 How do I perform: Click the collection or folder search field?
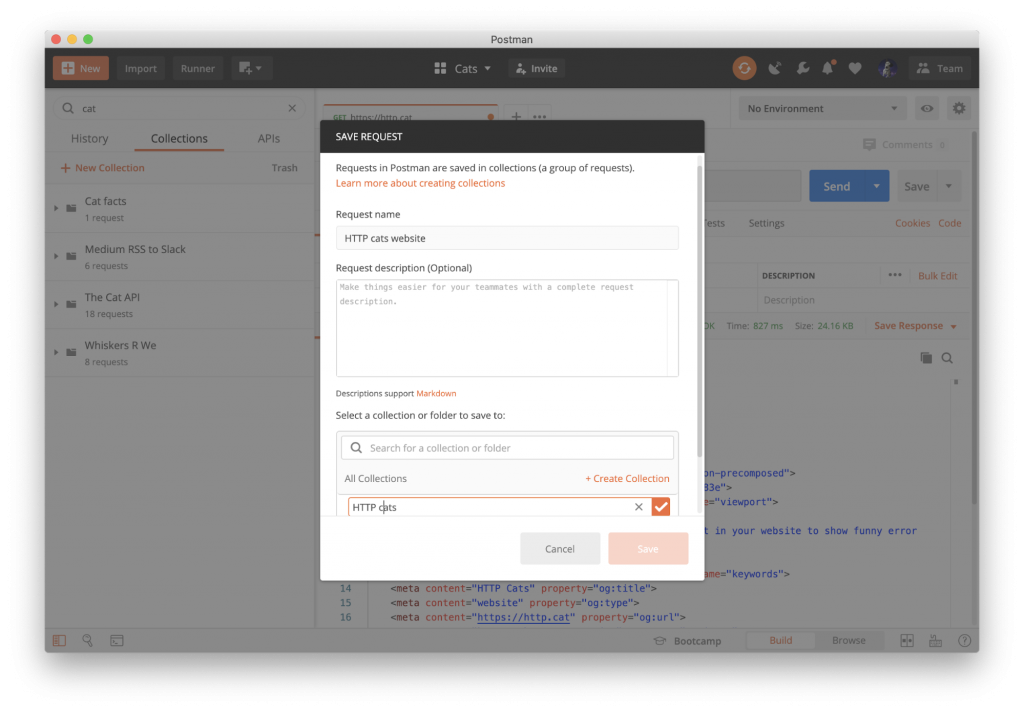(507, 448)
